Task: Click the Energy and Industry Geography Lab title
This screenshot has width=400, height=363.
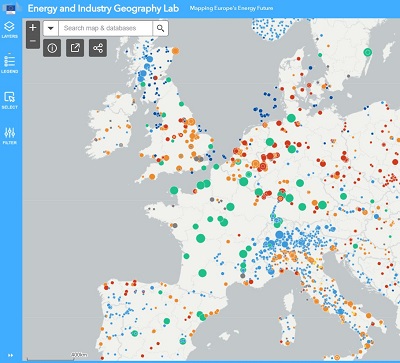Action: coord(103,8)
